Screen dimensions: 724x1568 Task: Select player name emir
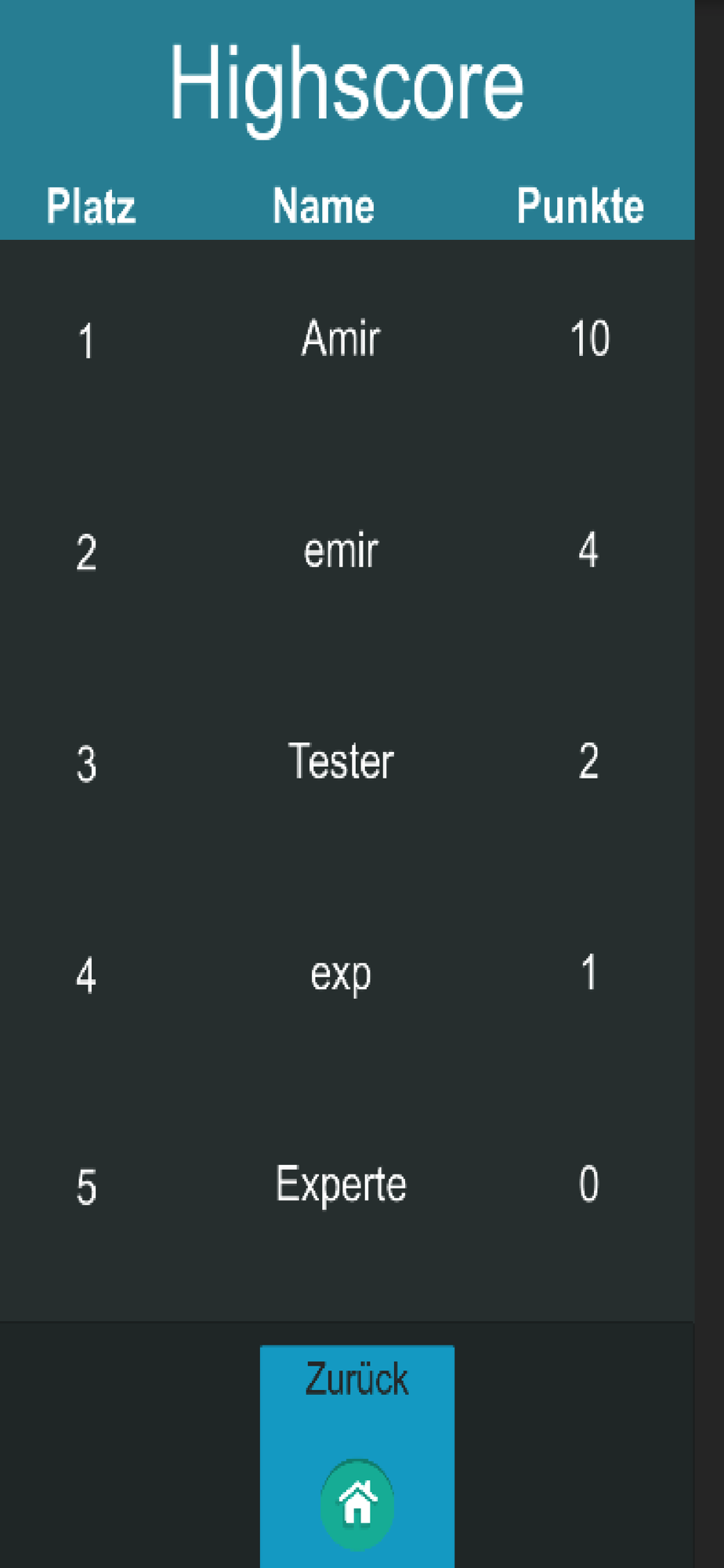(341, 550)
